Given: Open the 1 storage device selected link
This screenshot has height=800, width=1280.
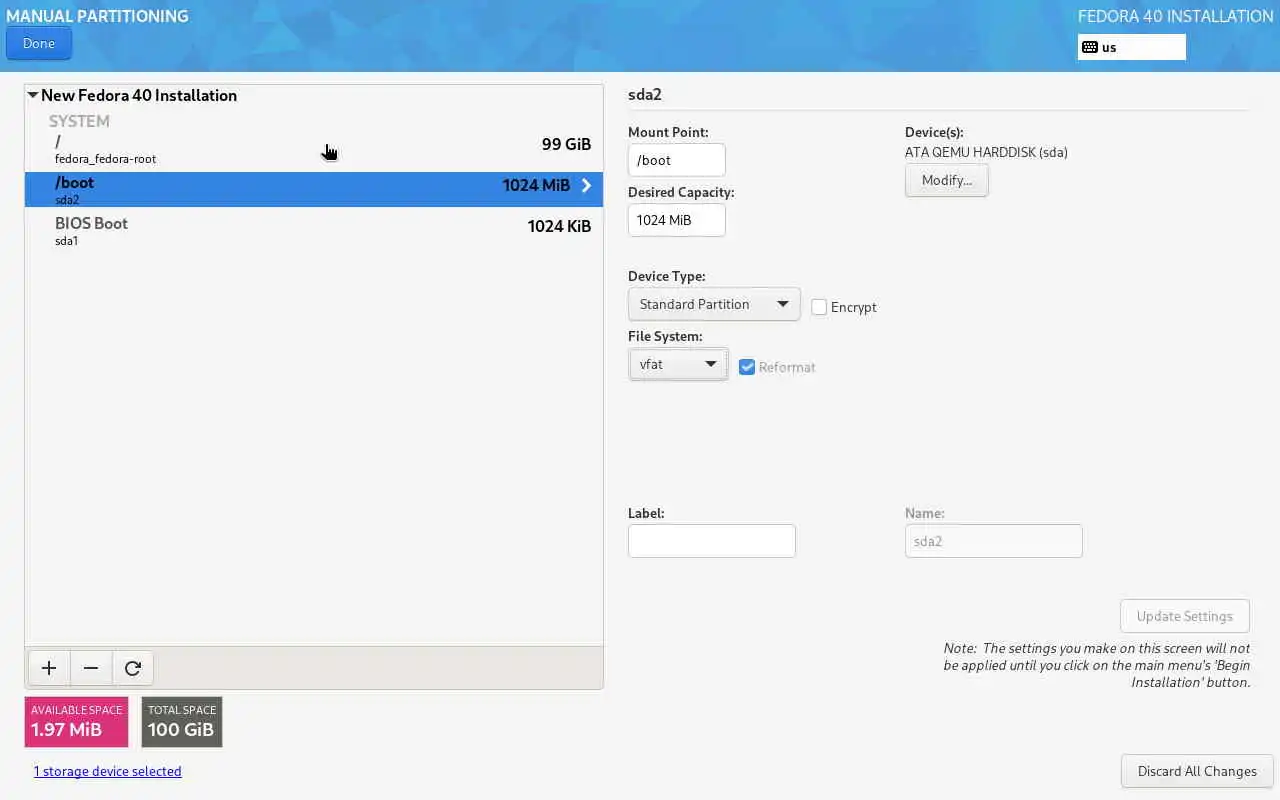Looking at the screenshot, I should point(108,771).
